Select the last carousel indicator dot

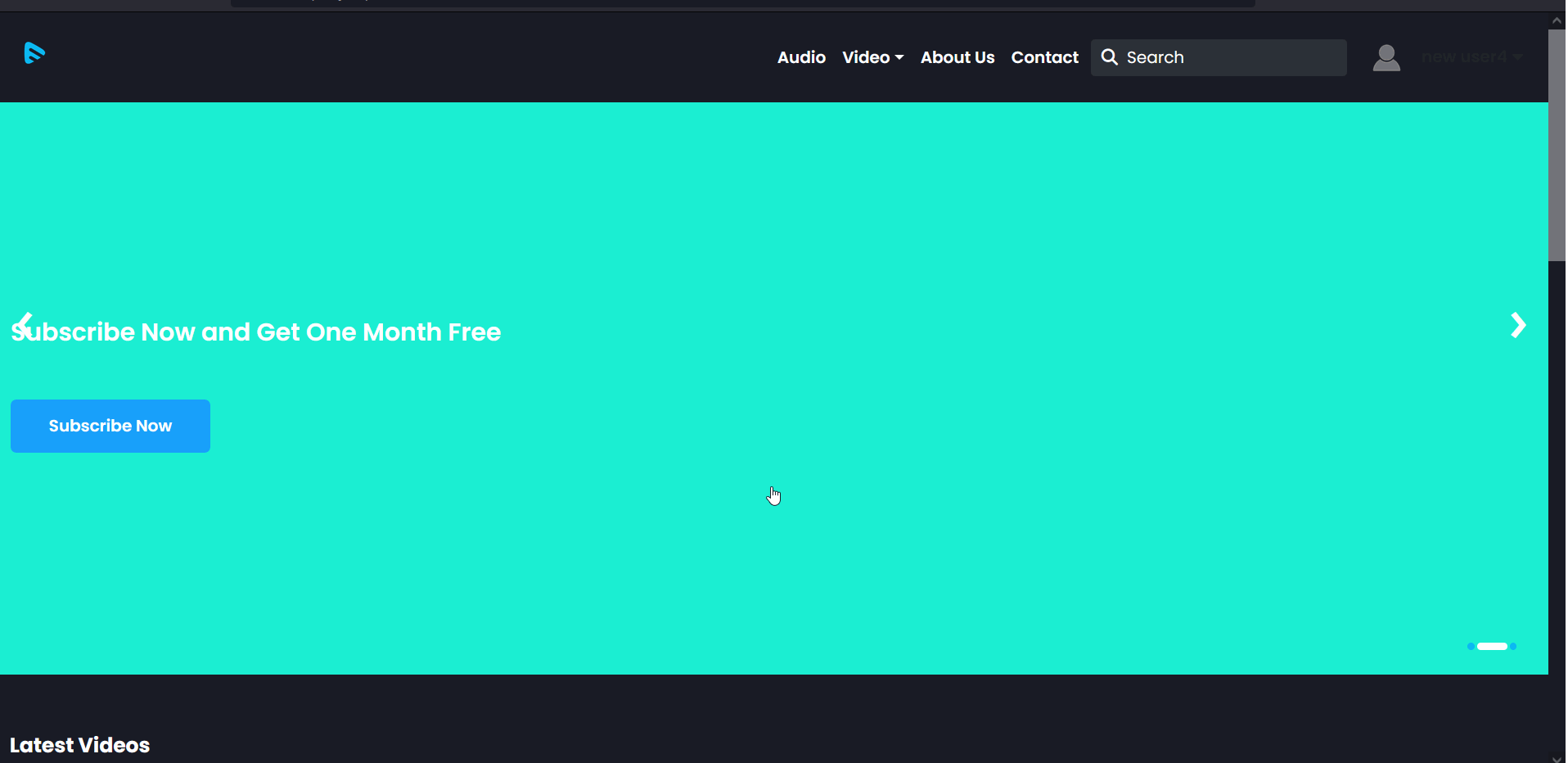tap(1513, 647)
